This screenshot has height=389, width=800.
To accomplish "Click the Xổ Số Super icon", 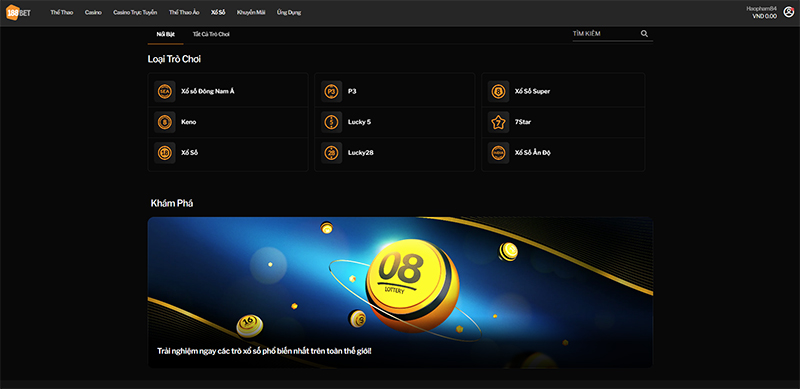I will click(x=498, y=91).
